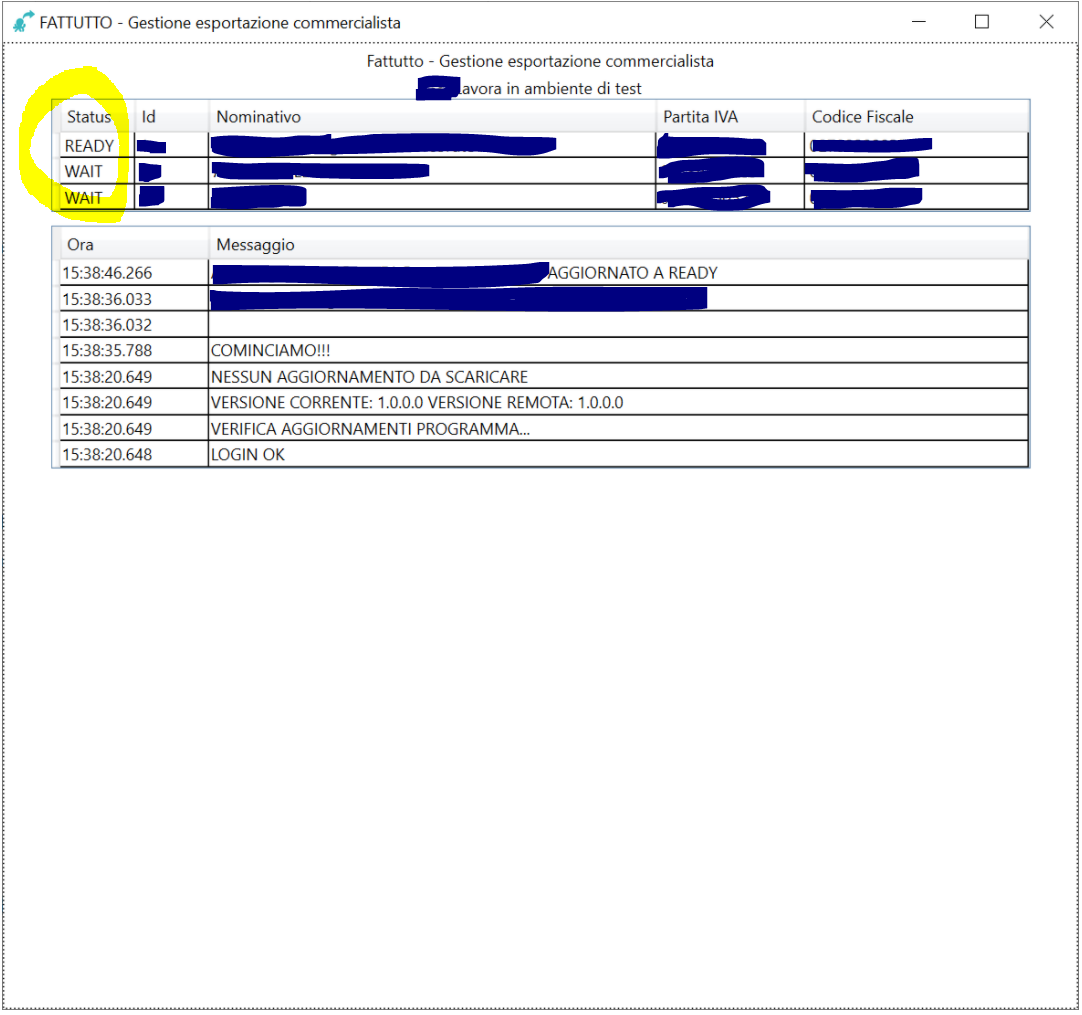1082x1015 pixels.
Task: Click the 'lavora in ambiente di test' label
Action: pyautogui.click(x=550, y=88)
